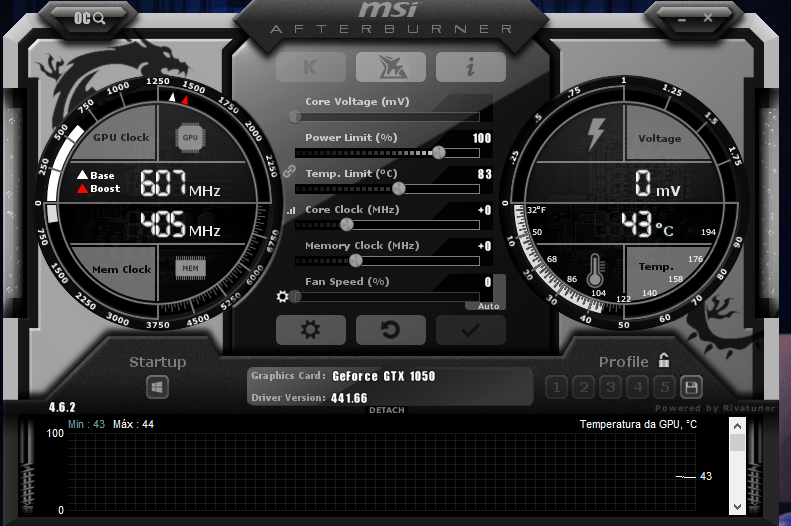Select profile slot 1
791x526 pixels.
556,387
